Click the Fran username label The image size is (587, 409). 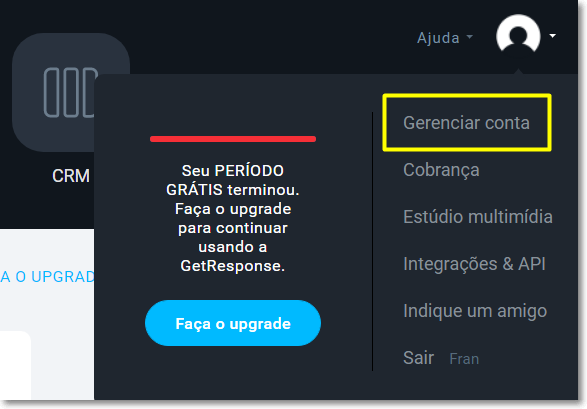464,359
